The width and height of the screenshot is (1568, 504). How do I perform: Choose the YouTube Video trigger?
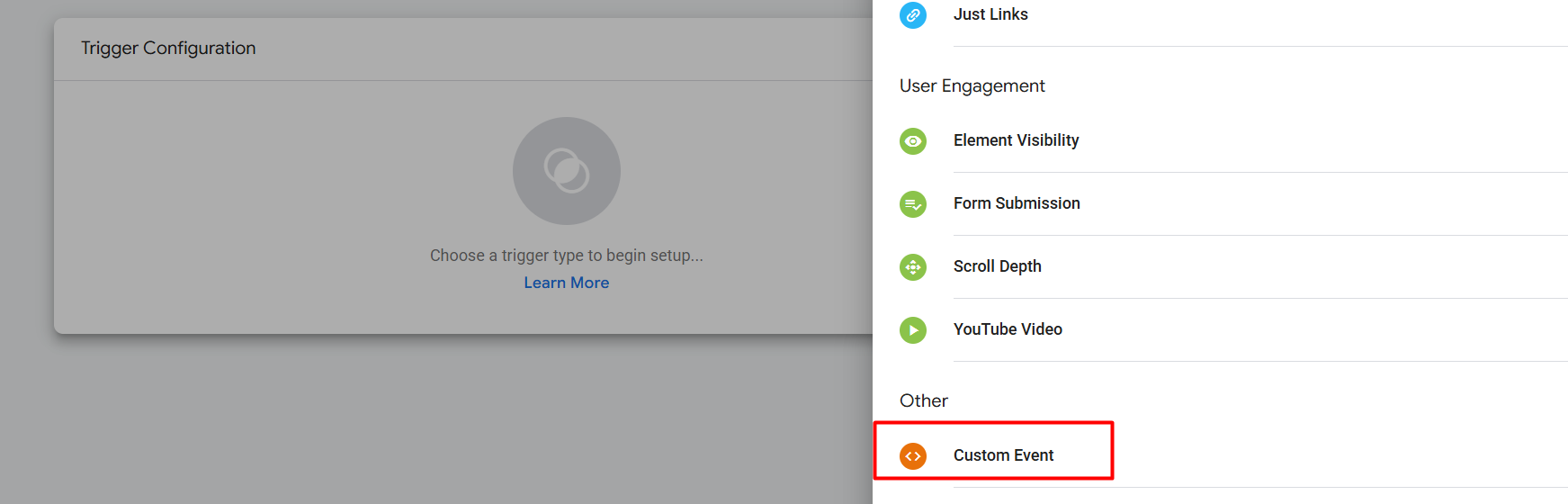tap(1008, 329)
